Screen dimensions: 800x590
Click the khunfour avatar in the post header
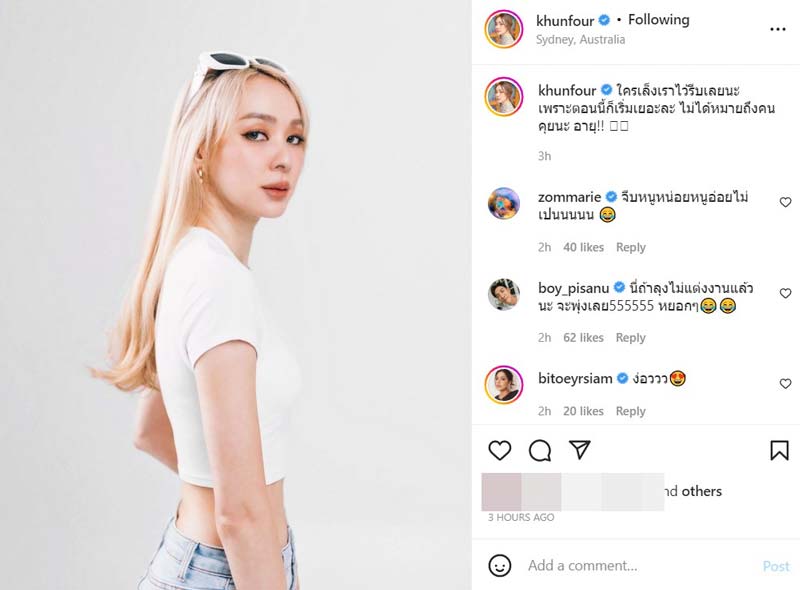(x=504, y=29)
